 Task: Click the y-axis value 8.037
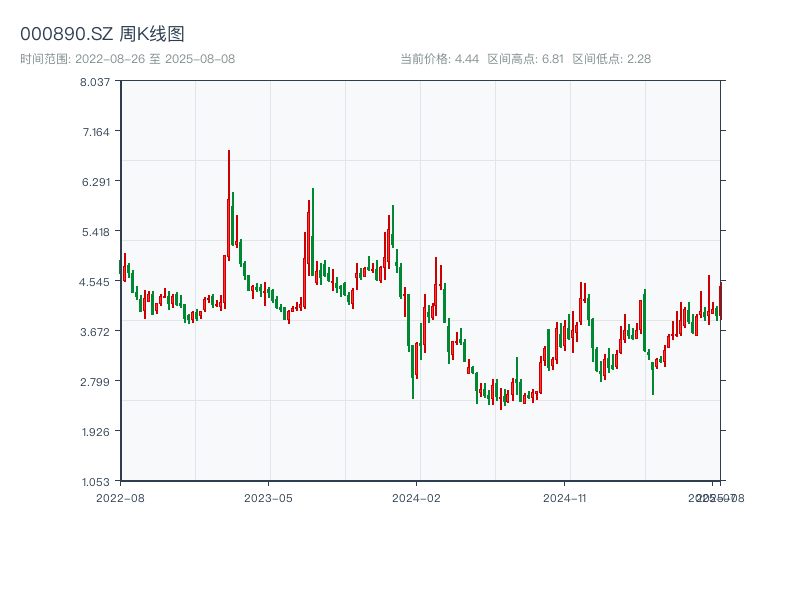point(95,82)
